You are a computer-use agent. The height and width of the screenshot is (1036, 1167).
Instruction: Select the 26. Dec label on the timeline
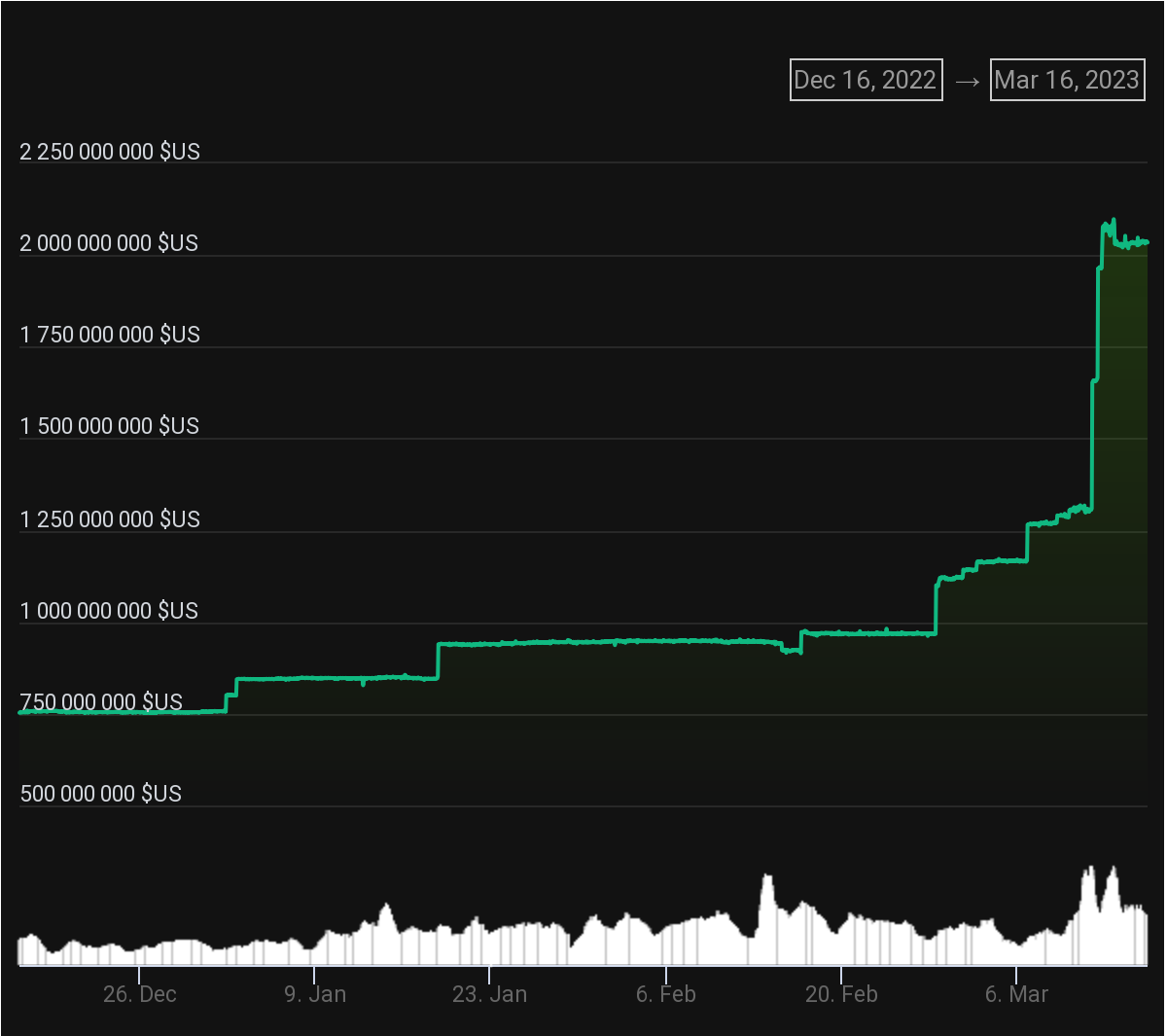141,994
